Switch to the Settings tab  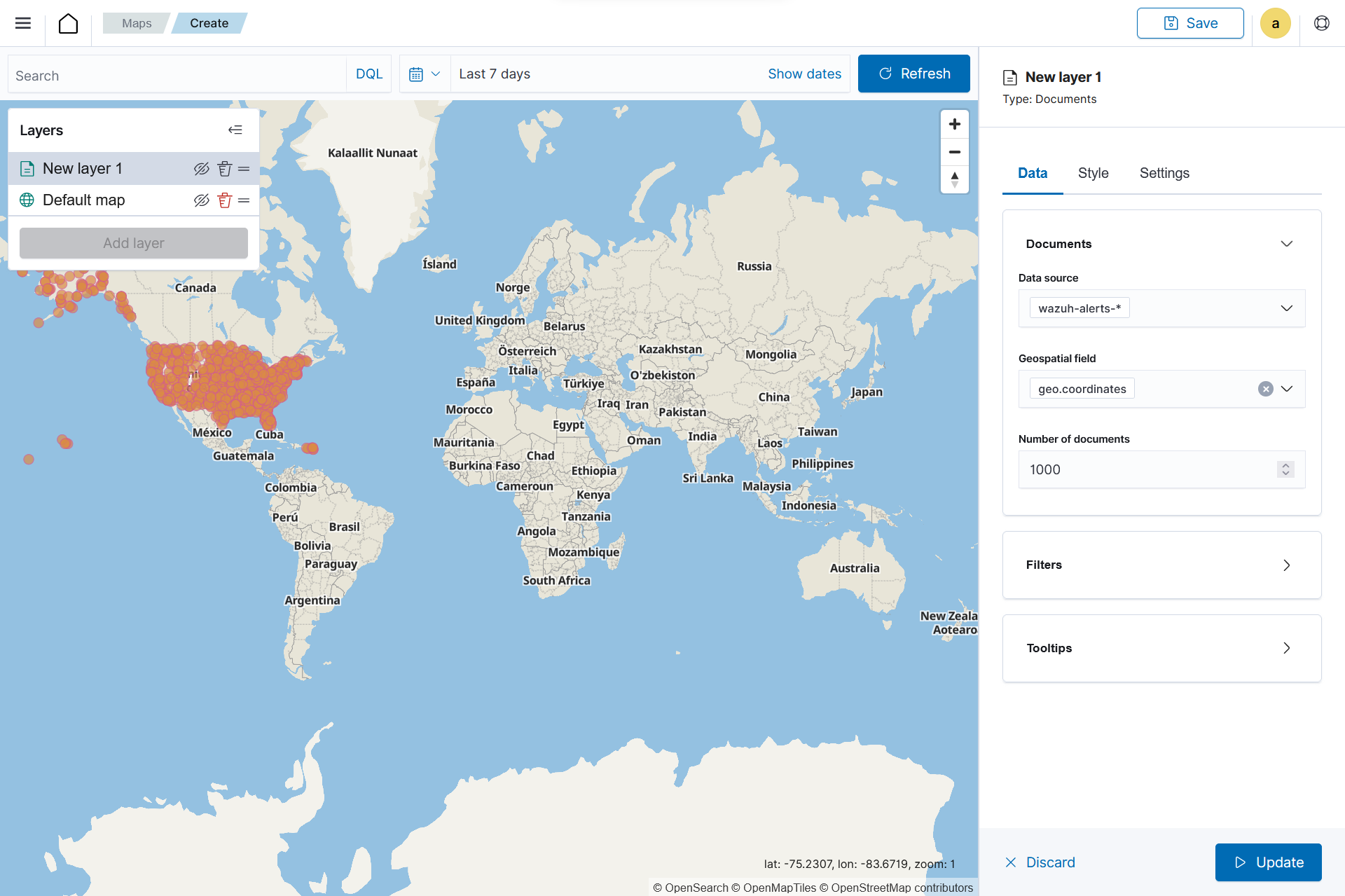point(1164,173)
